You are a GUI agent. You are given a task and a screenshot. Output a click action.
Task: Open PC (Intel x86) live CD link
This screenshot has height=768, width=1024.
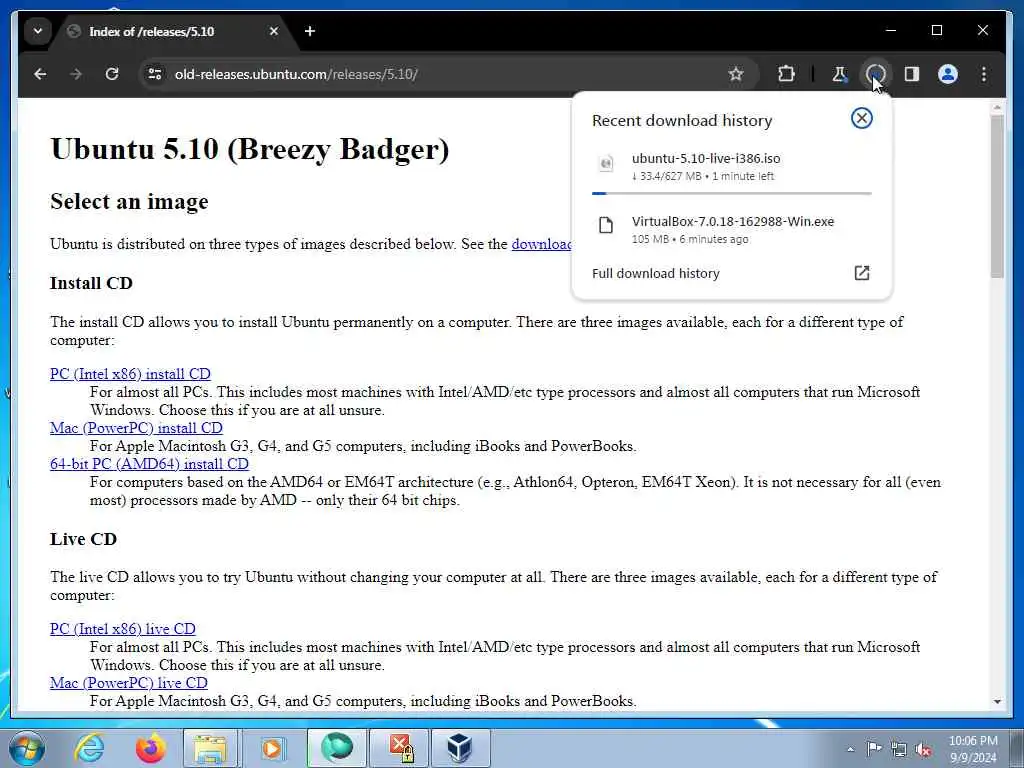tap(123, 629)
